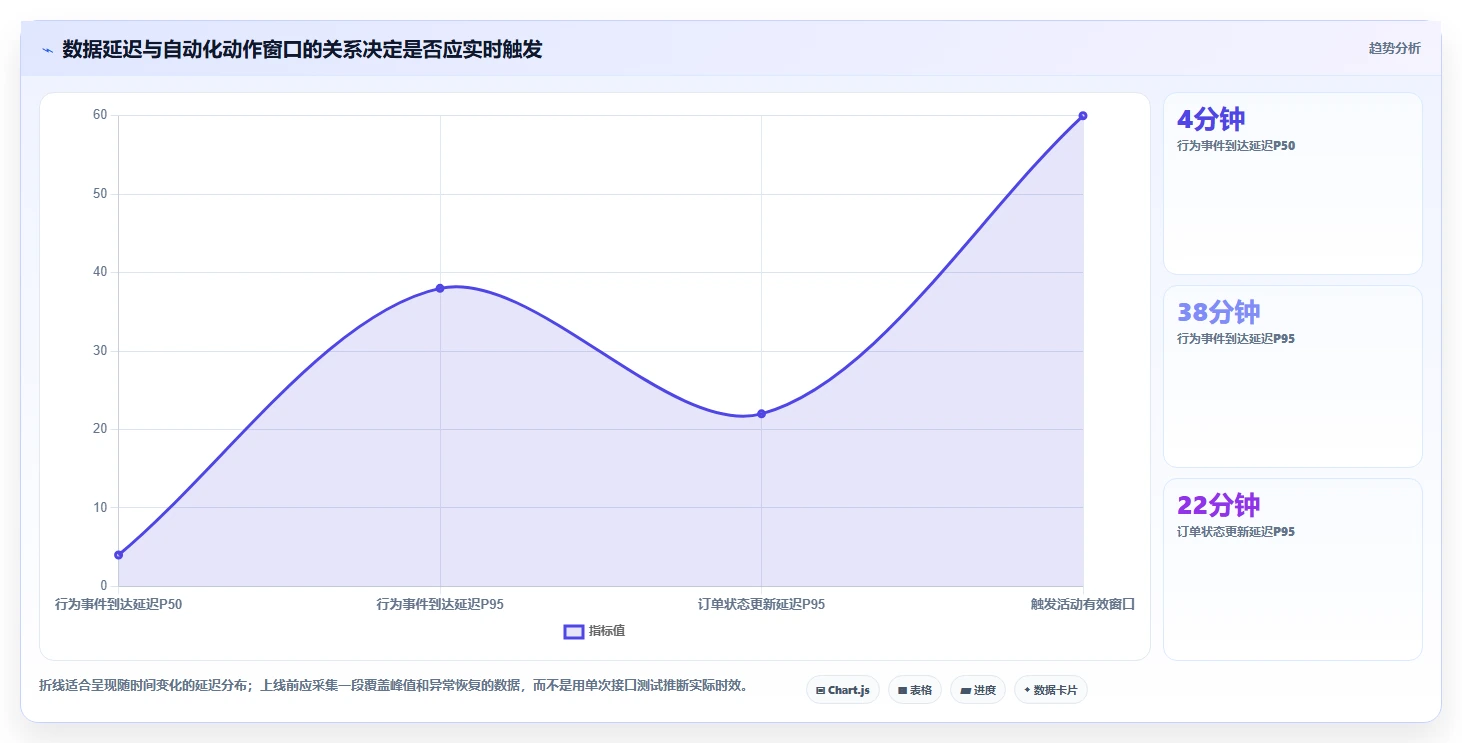Click the data point for 行为事件到达延迟P50
This screenshot has height=743, width=1462.
[119, 555]
